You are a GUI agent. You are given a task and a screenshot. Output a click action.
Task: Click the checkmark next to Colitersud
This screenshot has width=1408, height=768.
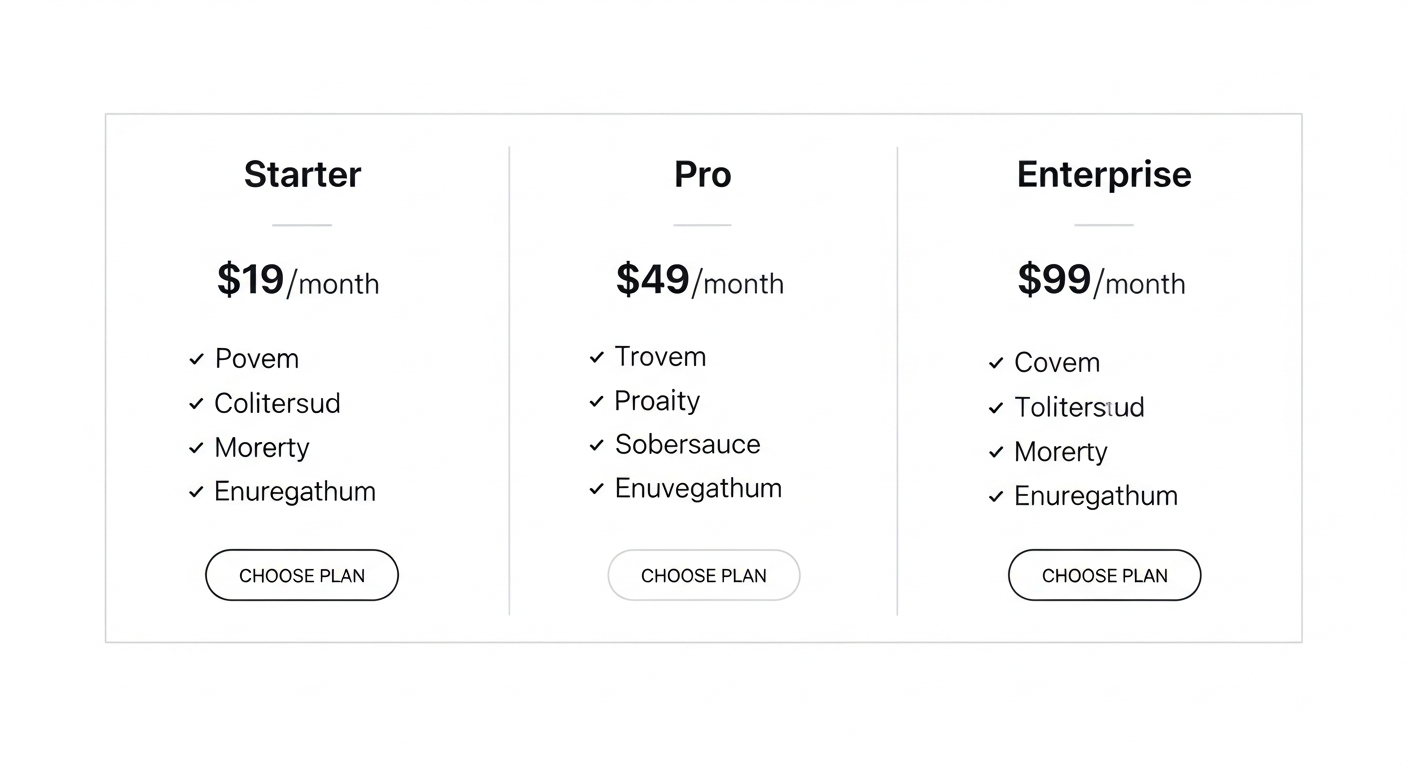tap(196, 403)
